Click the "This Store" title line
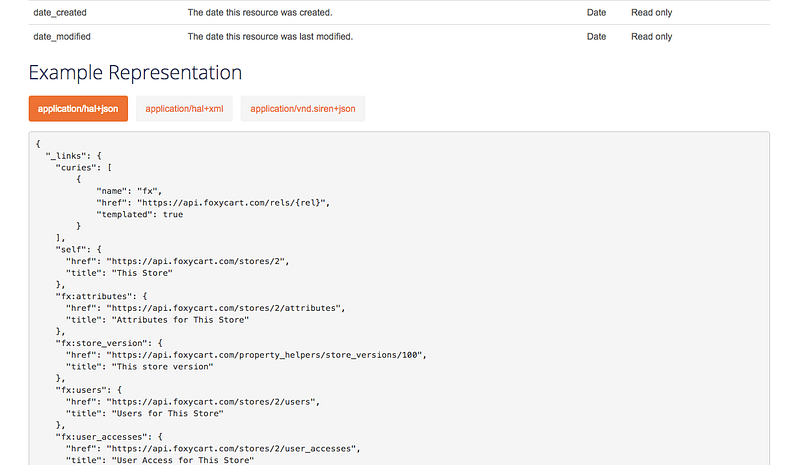The width and height of the screenshot is (800, 465). (x=119, y=273)
